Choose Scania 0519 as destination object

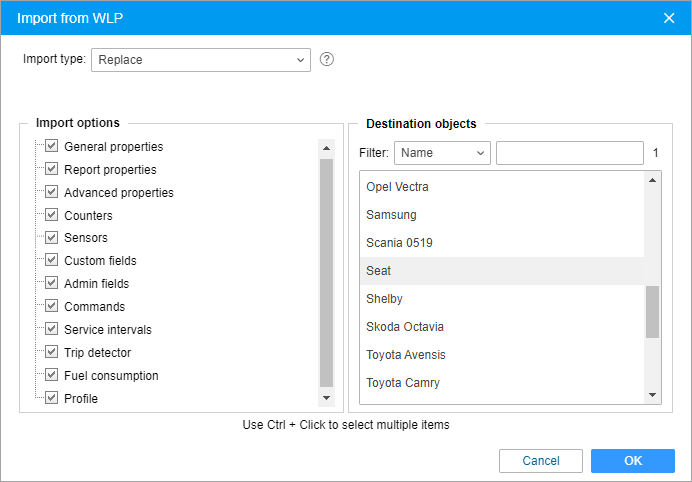coord(502,243)
